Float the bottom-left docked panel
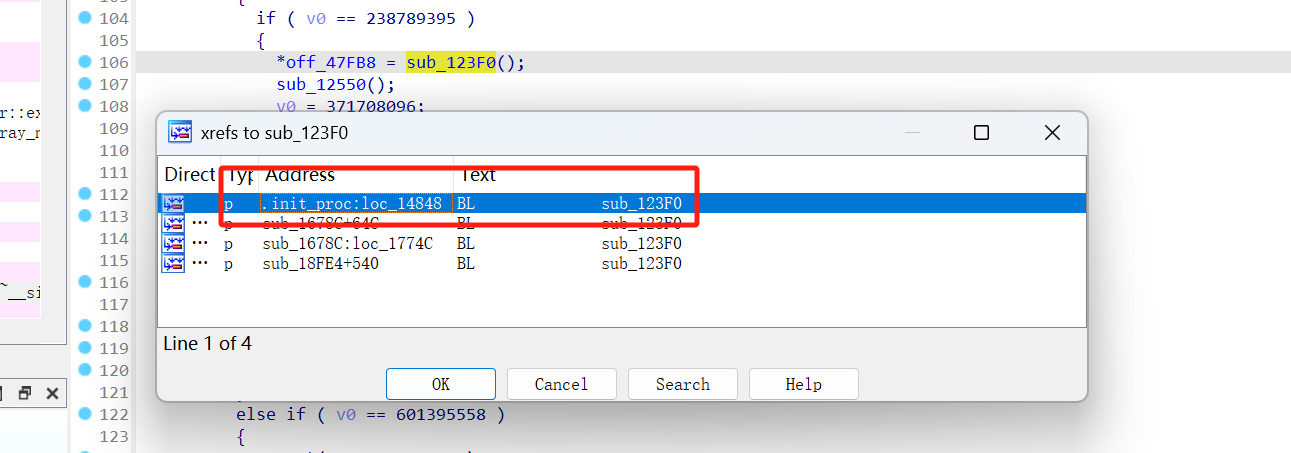 point(26,393)
